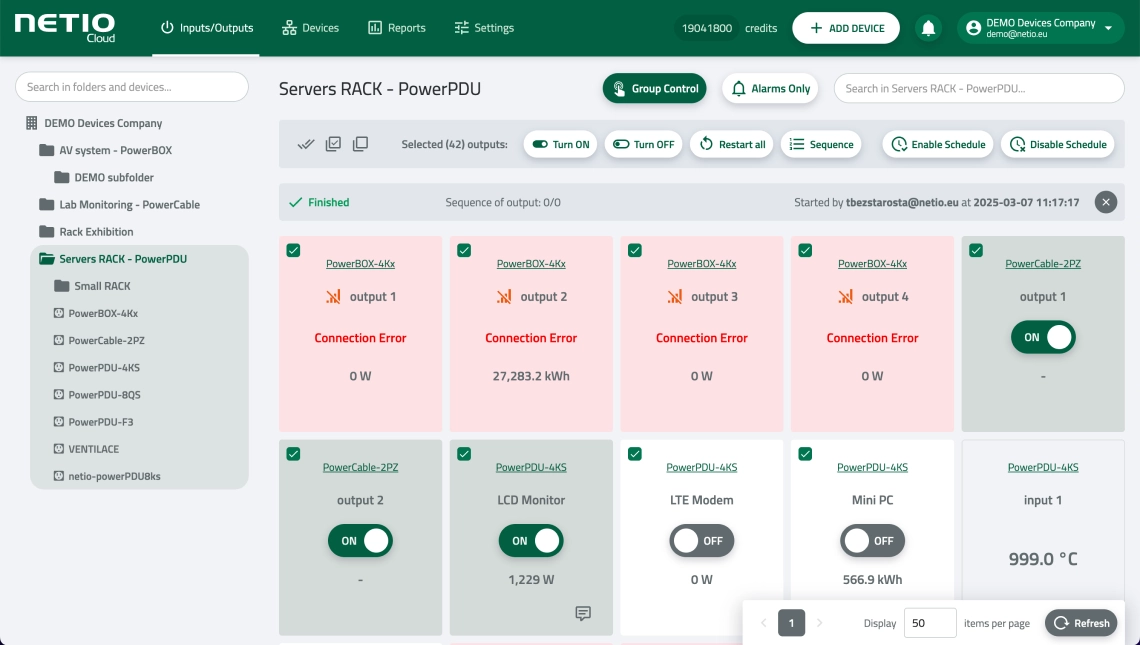Dismiss the Finished status bar

pos(1105,202)
